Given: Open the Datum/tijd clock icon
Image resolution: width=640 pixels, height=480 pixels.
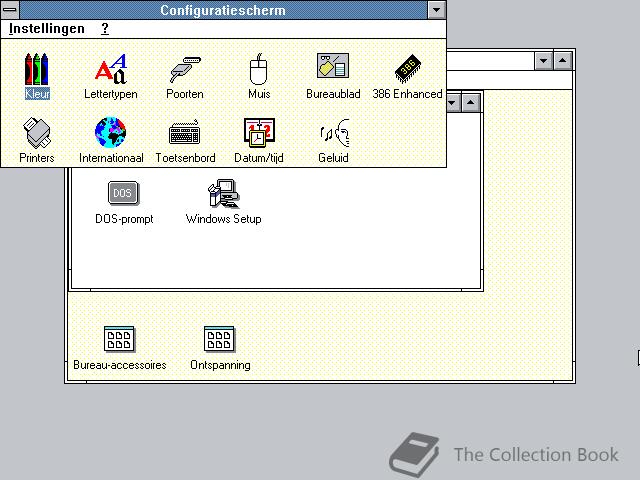Looking at the screenshot, I should click(259, 133).
